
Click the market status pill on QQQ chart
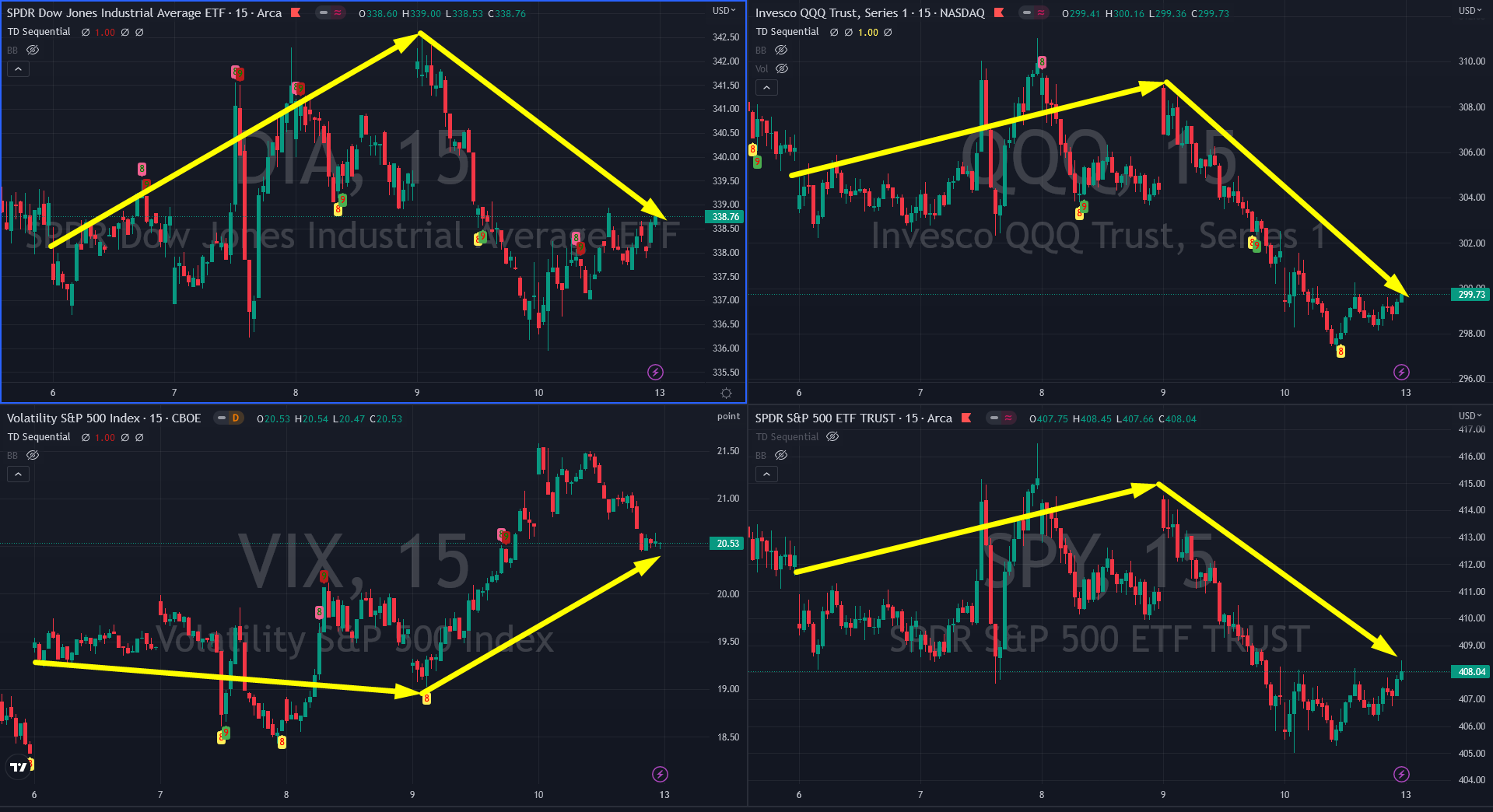click(x=1033, y=12)
